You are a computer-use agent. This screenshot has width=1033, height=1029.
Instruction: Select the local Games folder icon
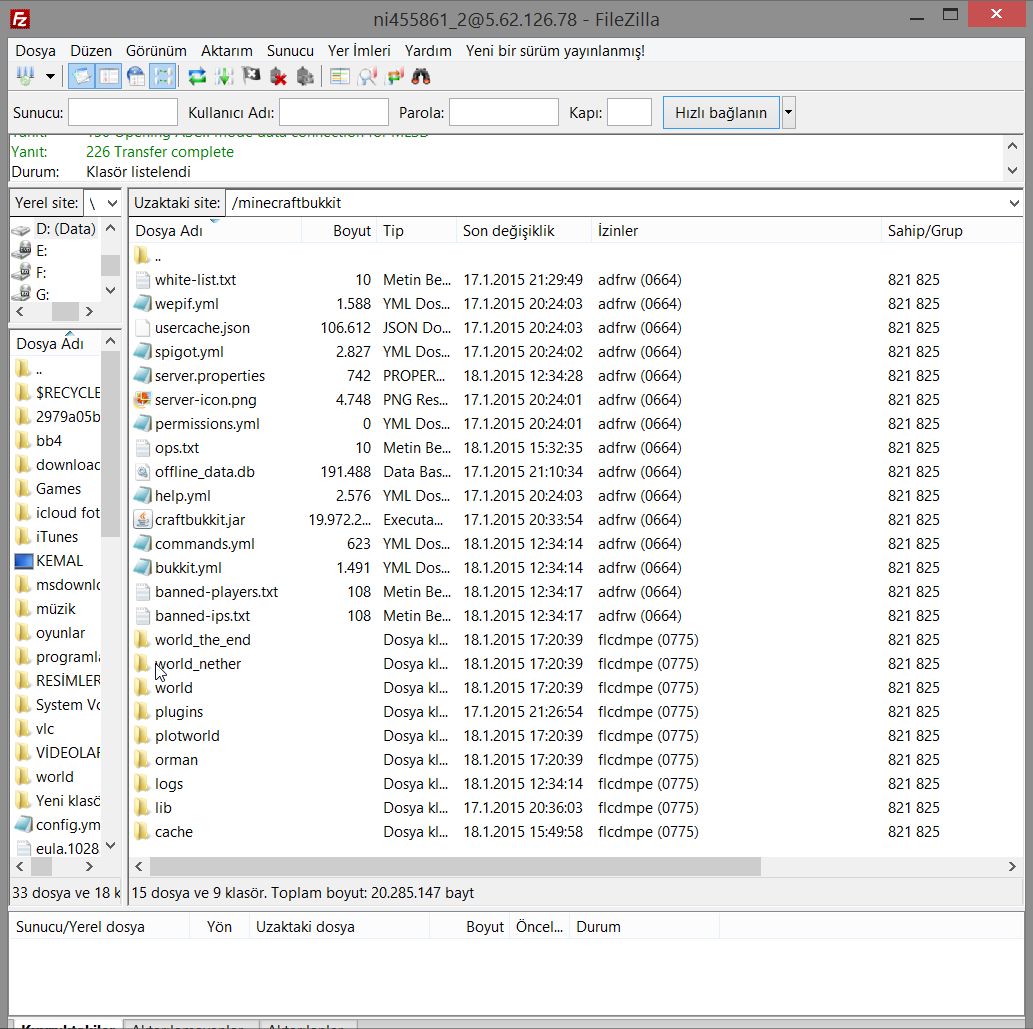pyautogui.click(x=23, y=489)
